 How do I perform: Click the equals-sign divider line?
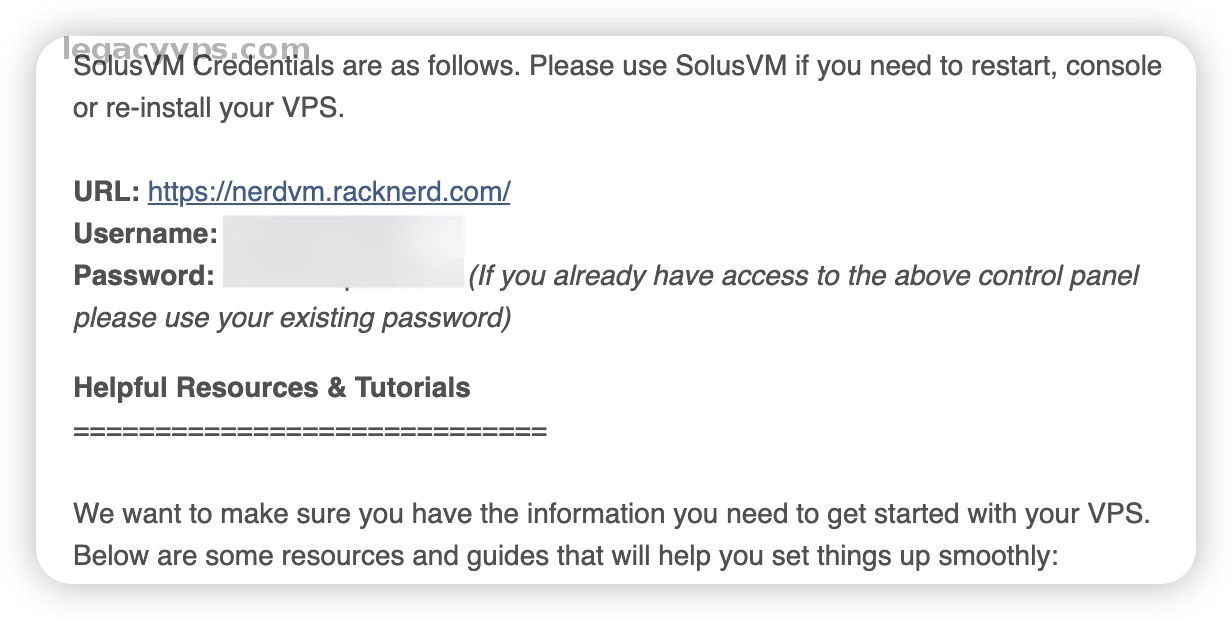310,432
